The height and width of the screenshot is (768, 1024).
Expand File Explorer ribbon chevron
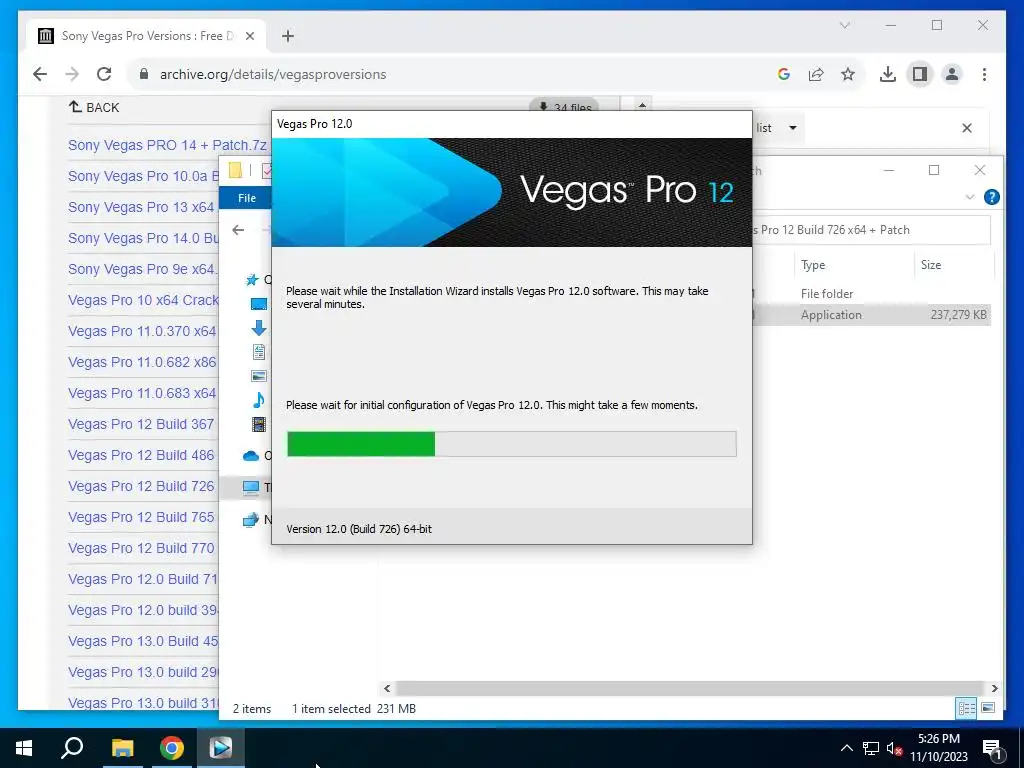point(970,197)
